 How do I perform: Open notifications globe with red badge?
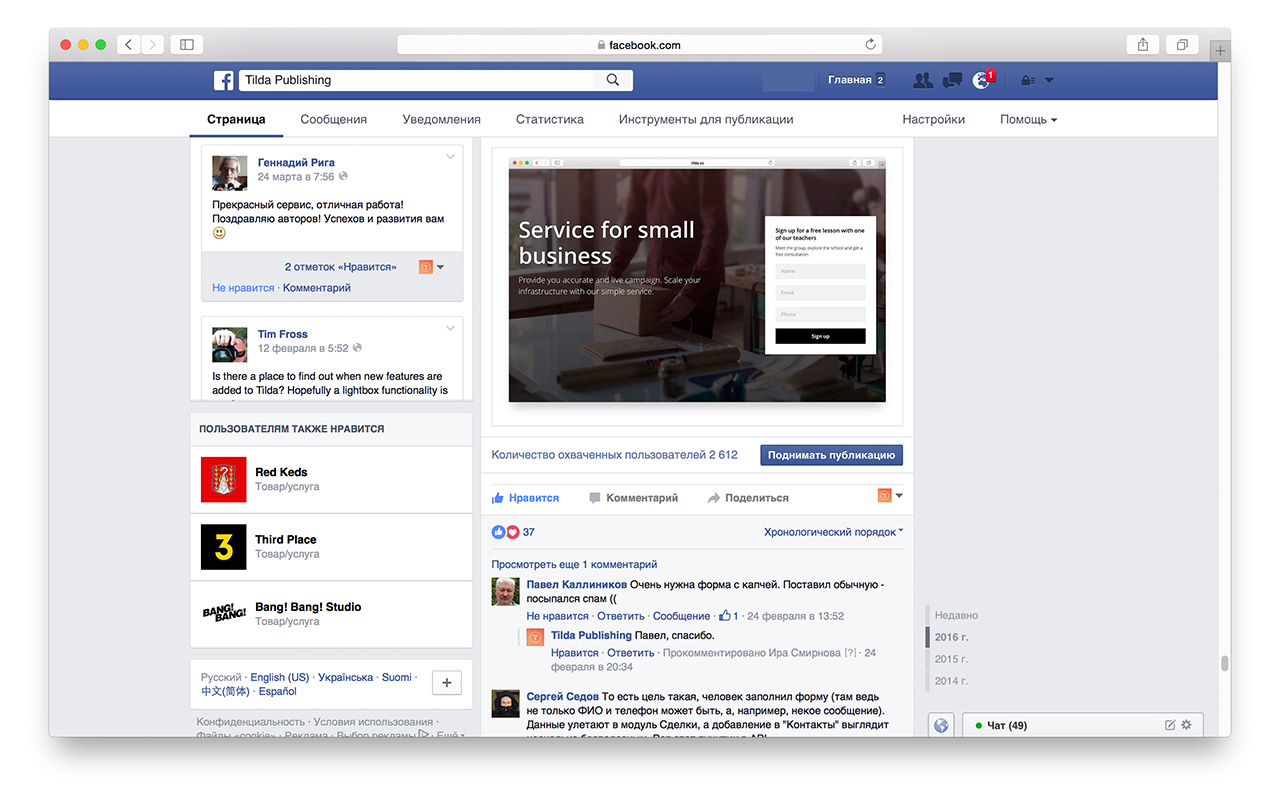pyautogui.click(x=982, y=80)
